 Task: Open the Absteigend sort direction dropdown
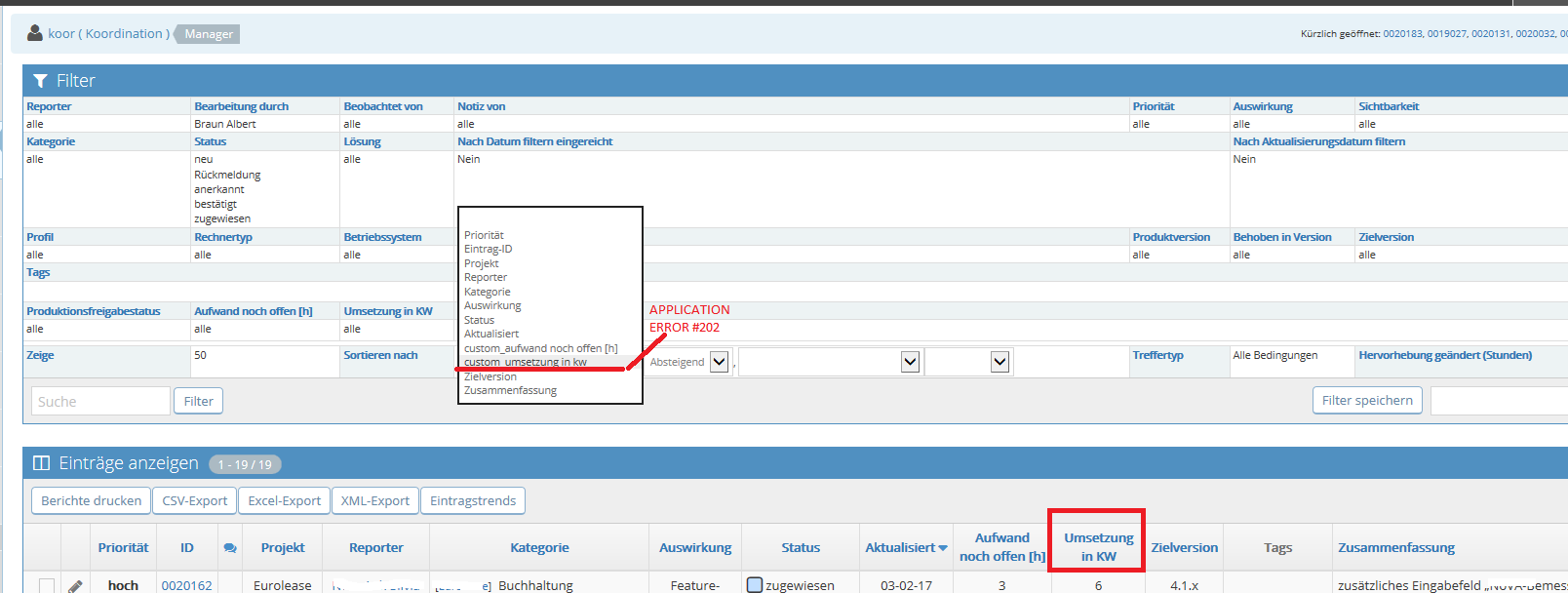pyautogui.click(x=719, y=362)
